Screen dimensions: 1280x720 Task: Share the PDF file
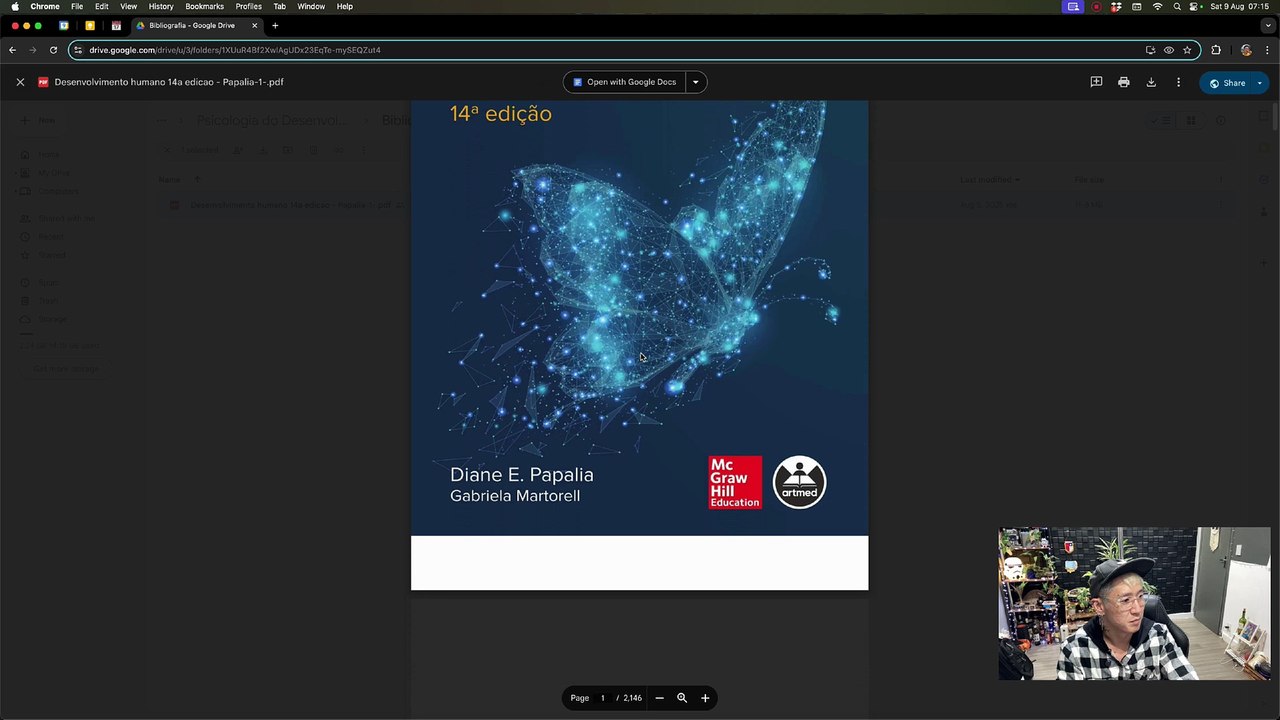(x=1227, y=83)
